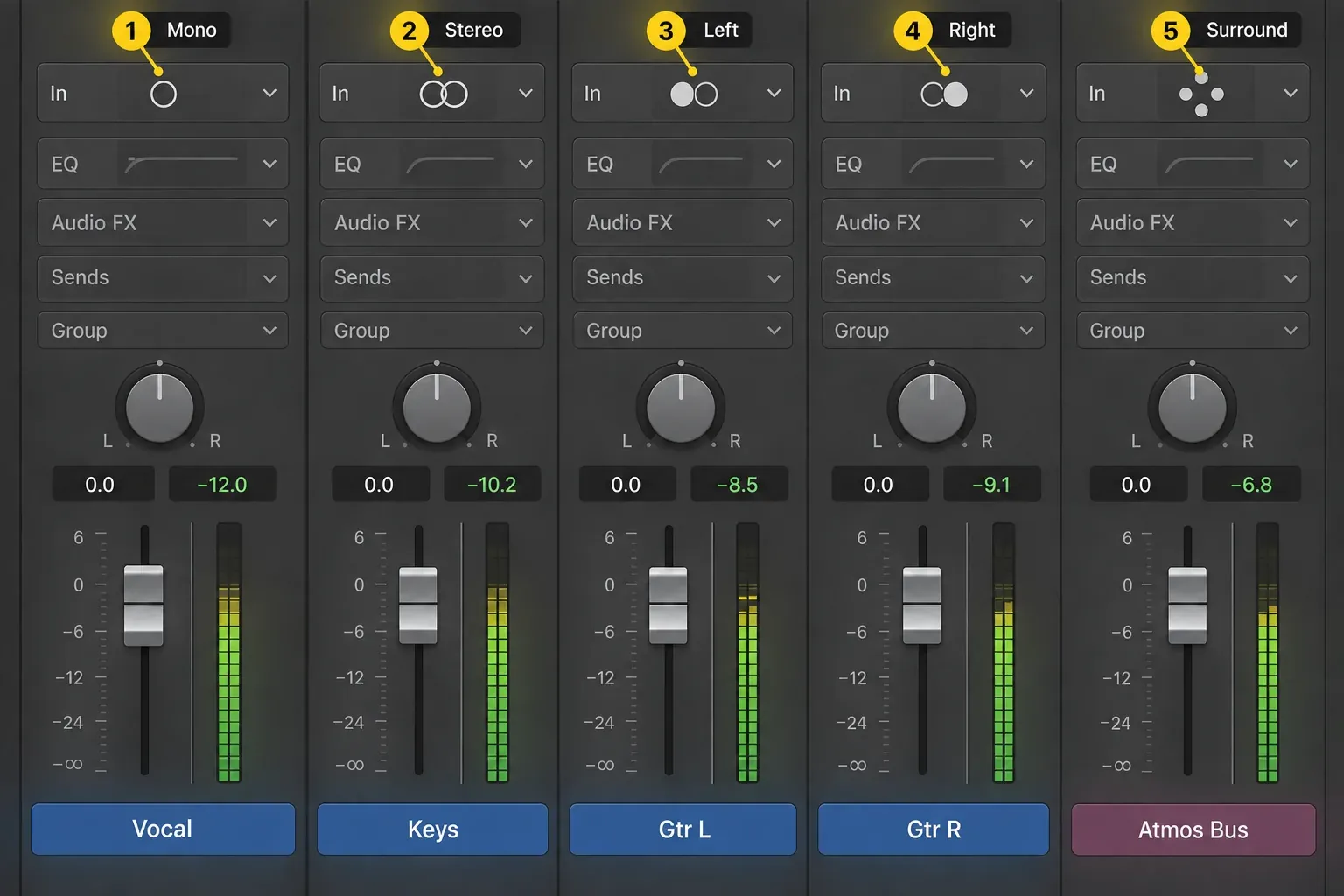Click the volume fader on Gtr L strip

click(x=668, y=605)
